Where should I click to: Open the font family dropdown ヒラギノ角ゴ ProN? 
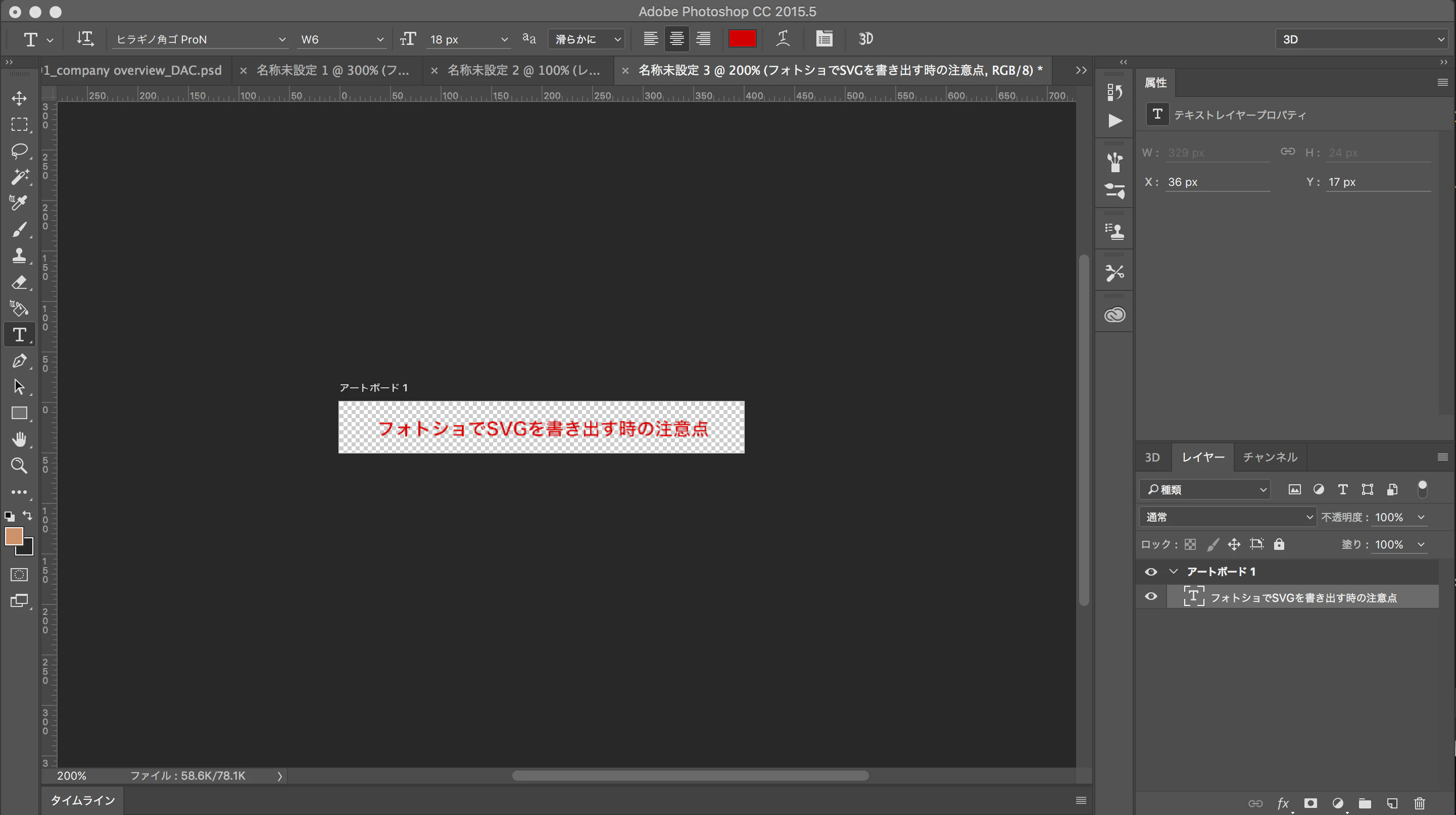click(200, 39)
